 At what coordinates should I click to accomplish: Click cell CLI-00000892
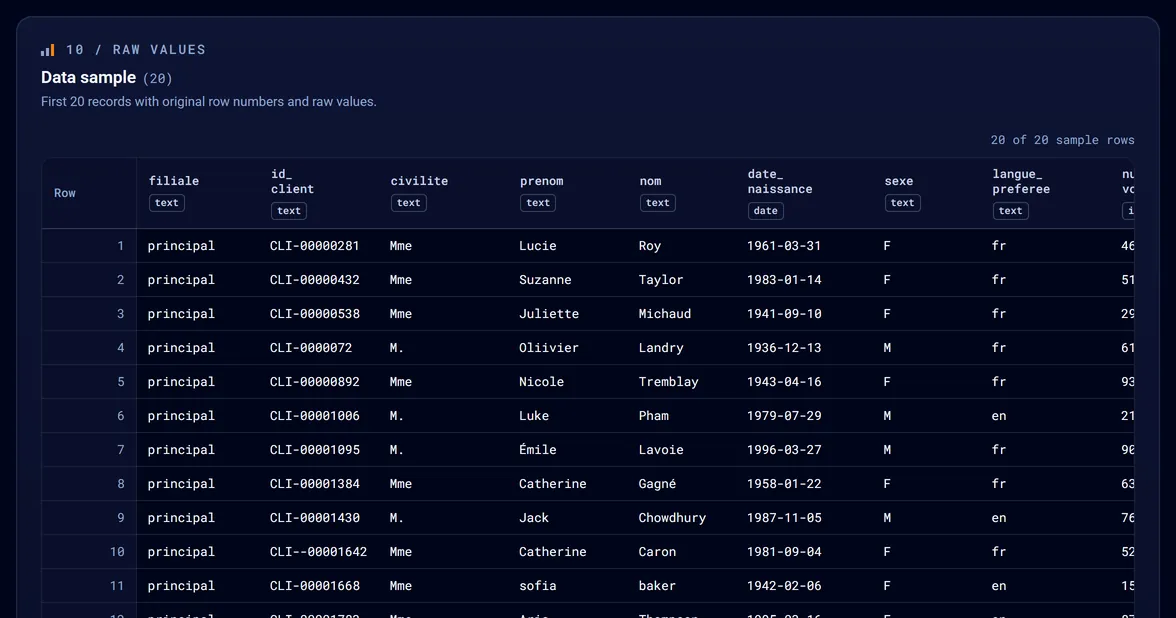click(x=314, y=381)
